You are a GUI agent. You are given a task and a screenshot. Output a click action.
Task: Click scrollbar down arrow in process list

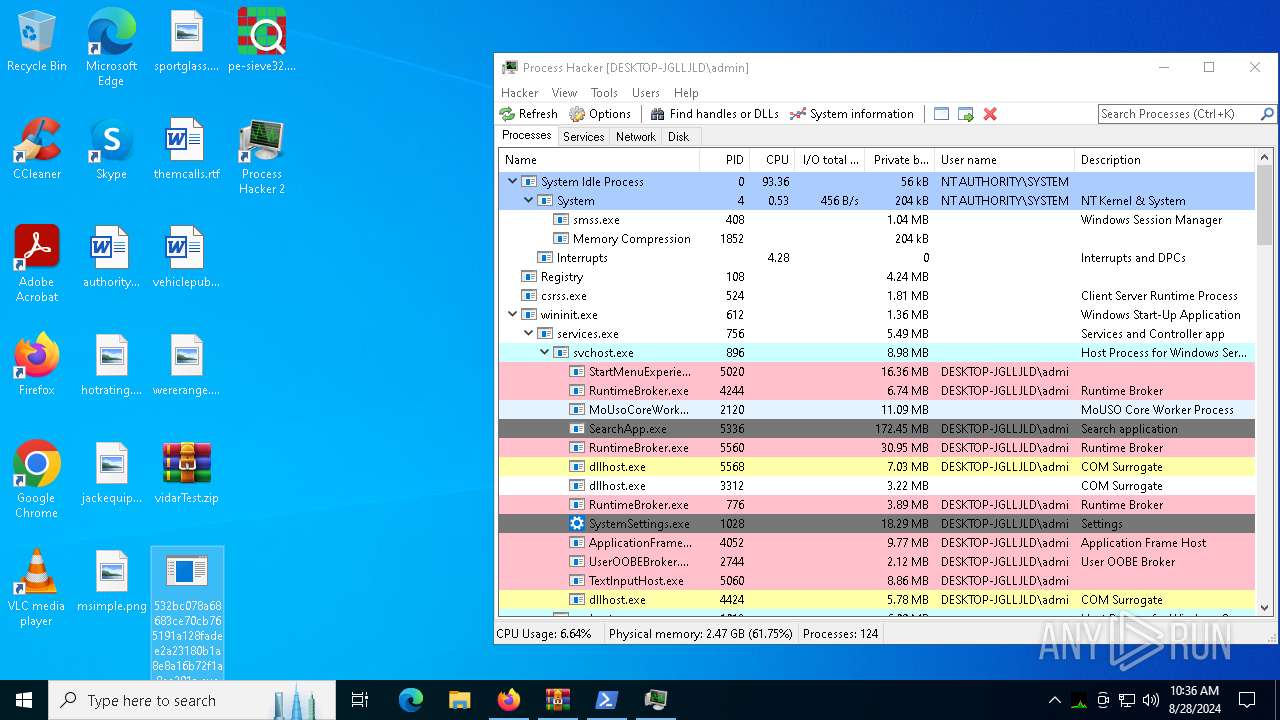pos(1264,606)
